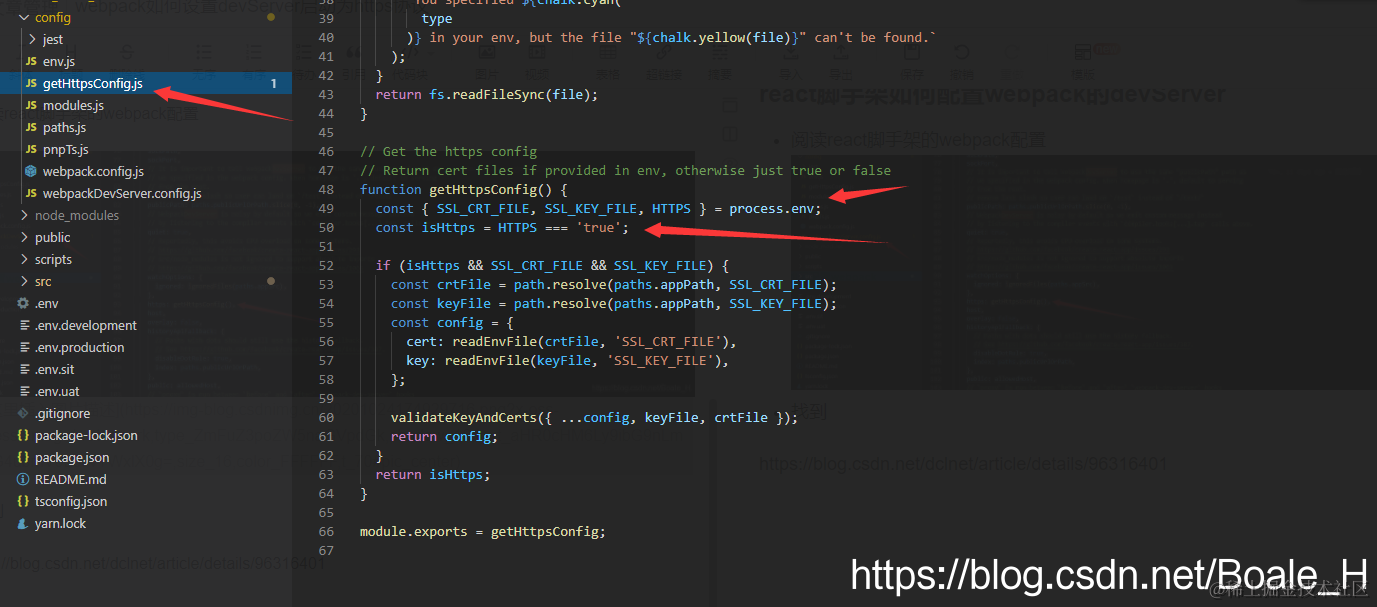Click the JS icon beside env.js
1377x607 pixels.
[31, 61]
